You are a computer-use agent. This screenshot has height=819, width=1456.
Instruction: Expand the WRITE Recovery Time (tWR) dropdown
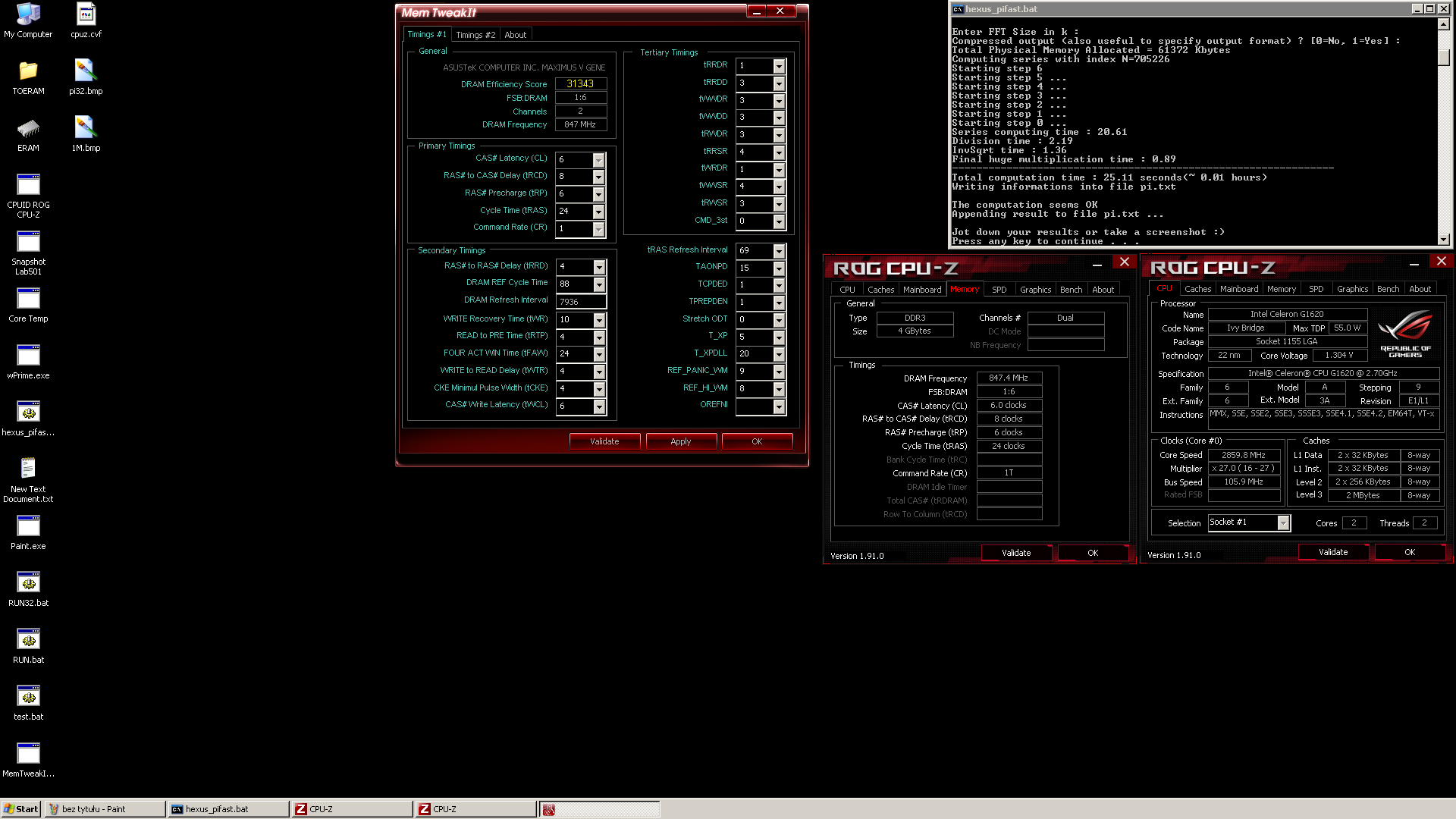tap(600, 320)
